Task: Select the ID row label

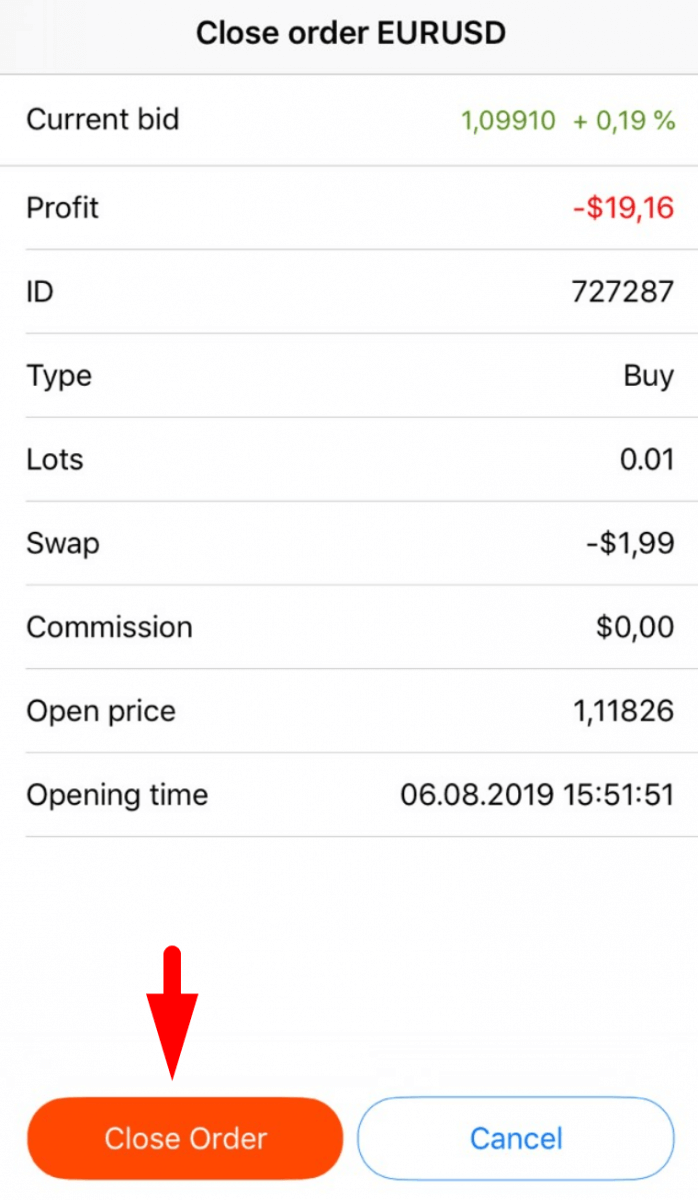Action: (x=39, y=291)
